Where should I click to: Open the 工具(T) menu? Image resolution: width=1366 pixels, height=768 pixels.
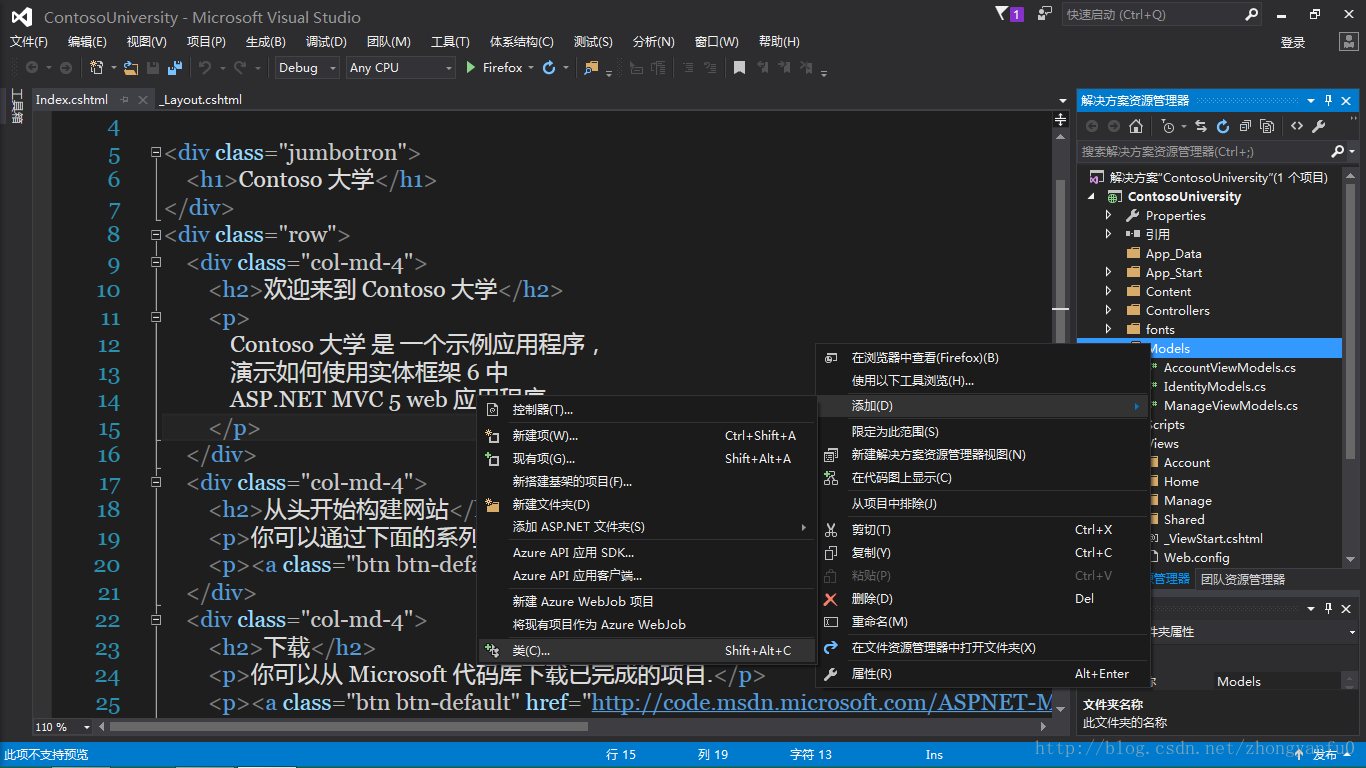click(x=450, y=42)
